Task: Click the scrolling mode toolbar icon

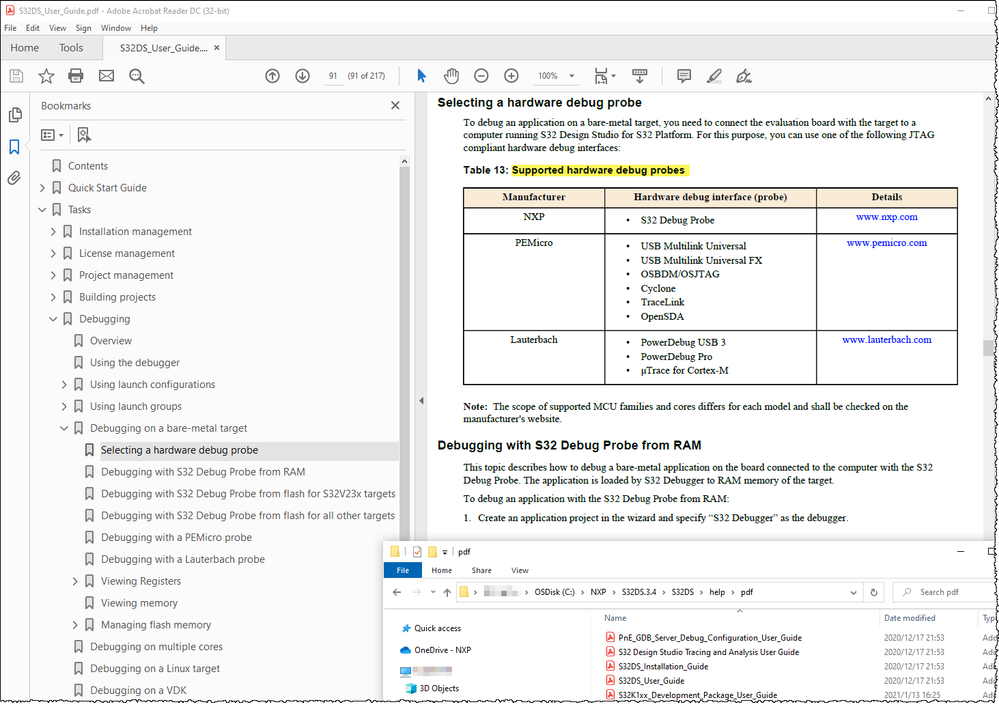Action: point(640,76)
